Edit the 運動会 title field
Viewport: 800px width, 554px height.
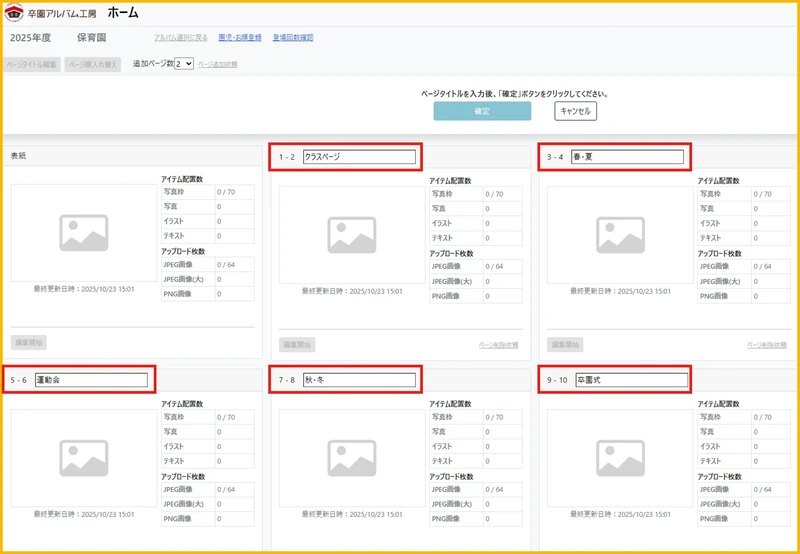coord(91,380)
